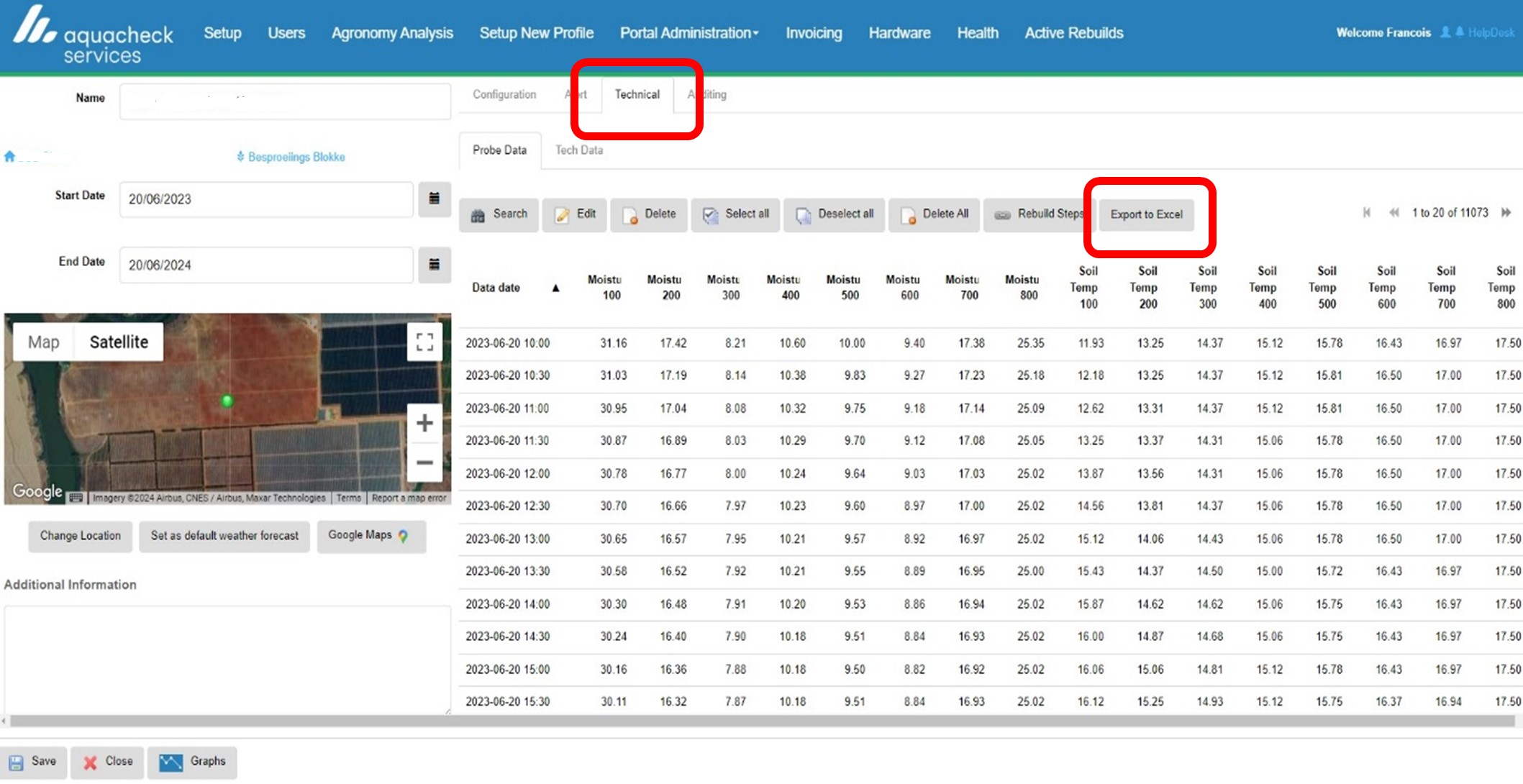Image resolution: width=1523 pixels, height=784 pixels.
Task: Switch map to Satellite view
Action: [x=119, y=342]
